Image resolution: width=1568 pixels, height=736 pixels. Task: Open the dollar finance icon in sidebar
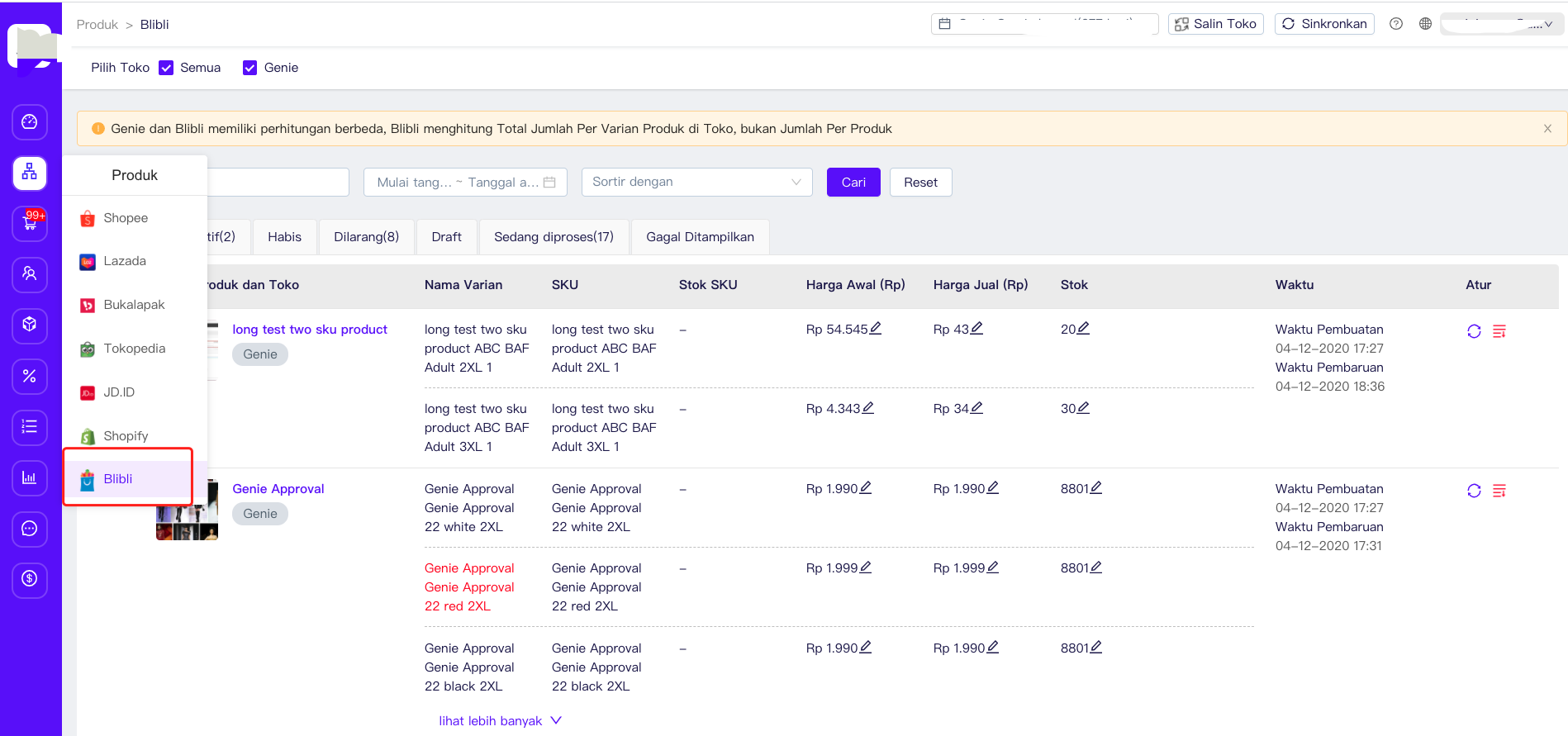tap(30, 579)
